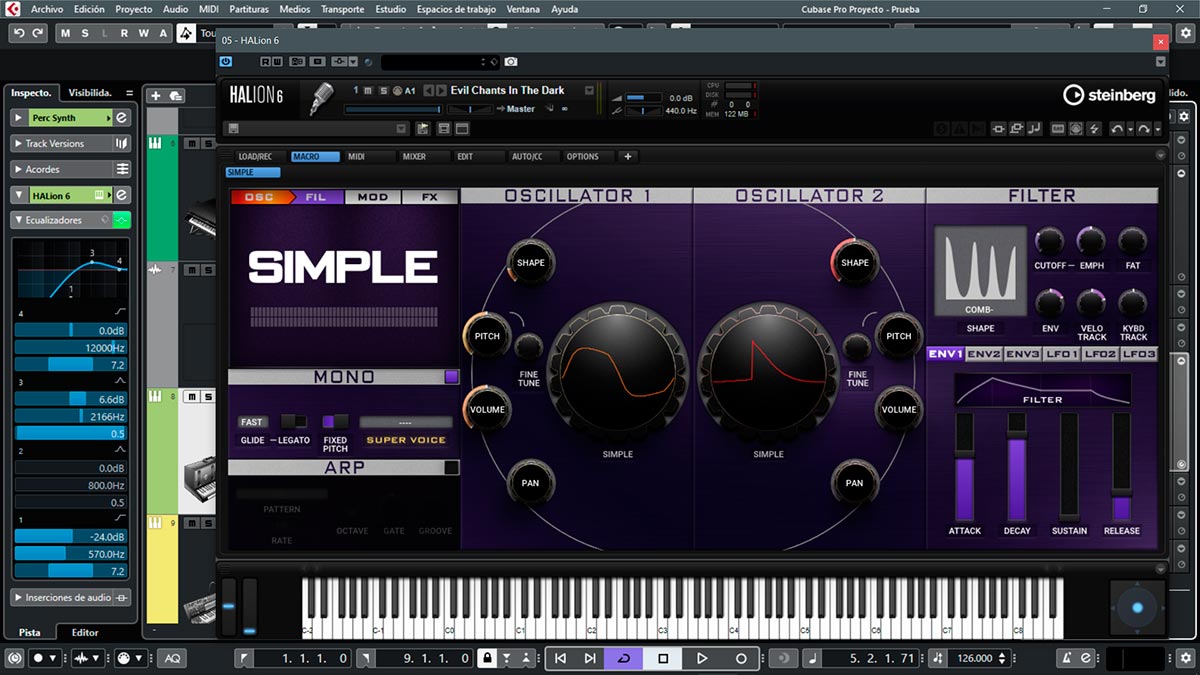Image resolution: width=1200 pixels, height=675 pixels.
Task: Collapse the Ecualizadores section
Action: [x=19, y=220]
